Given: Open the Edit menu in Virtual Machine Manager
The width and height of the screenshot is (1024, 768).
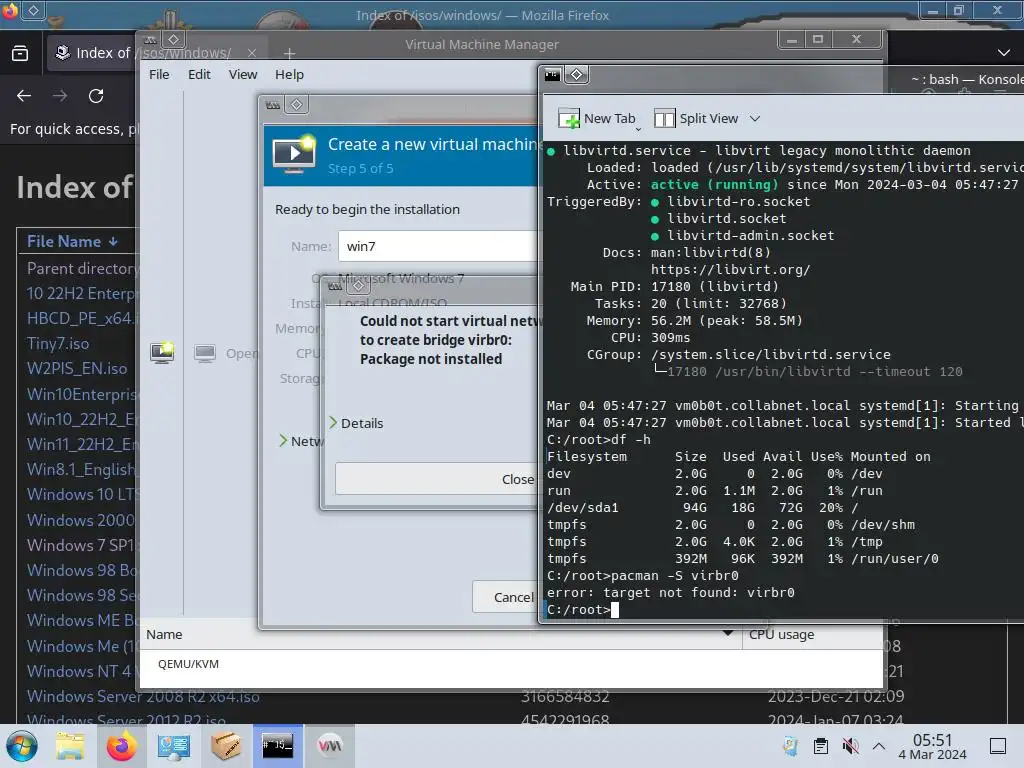Looking at the screenshot, I should (x=199, y=74).
